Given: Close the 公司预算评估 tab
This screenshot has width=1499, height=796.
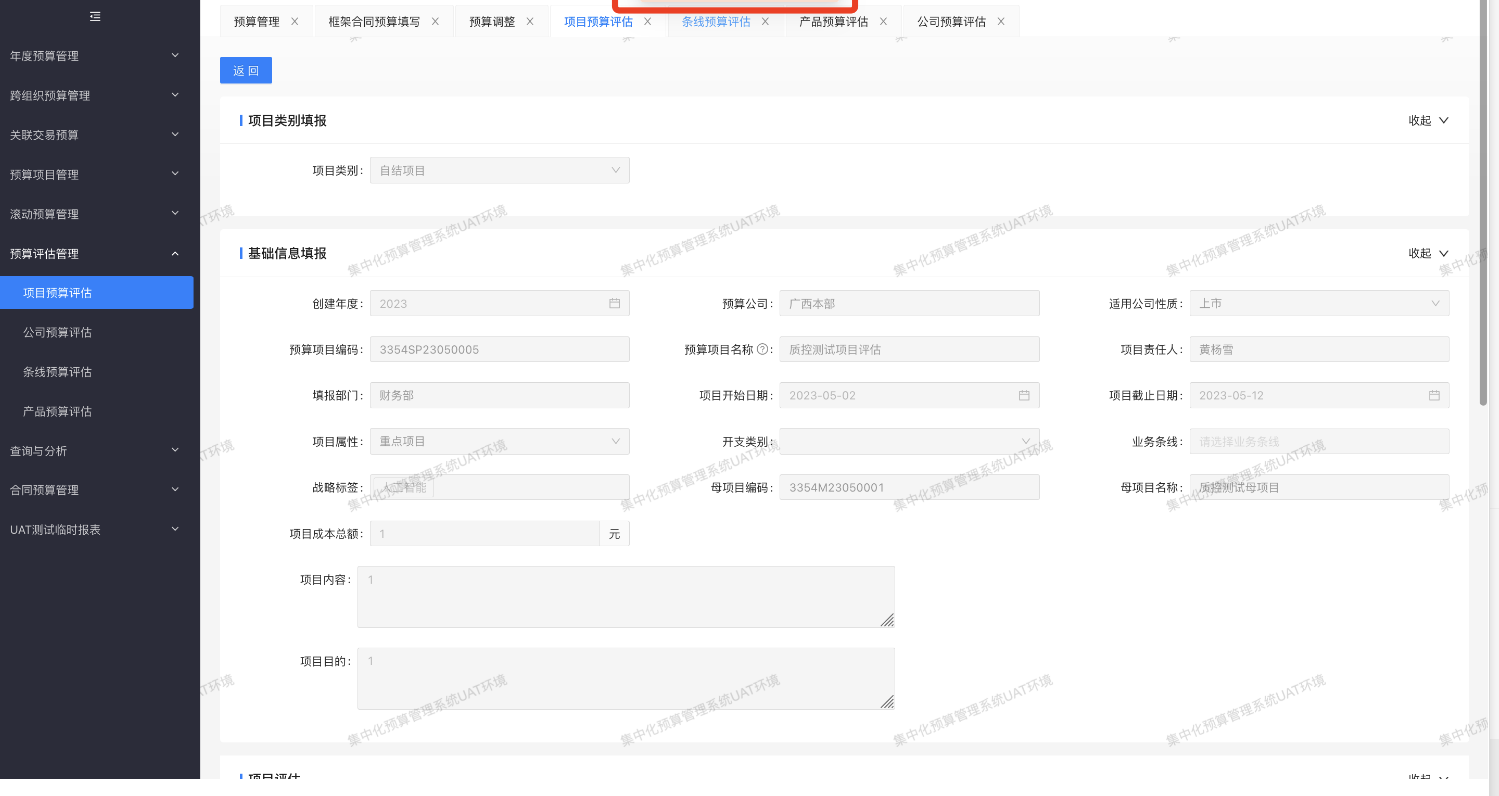Looking at the screenshot, I should tap(1001, 21).
